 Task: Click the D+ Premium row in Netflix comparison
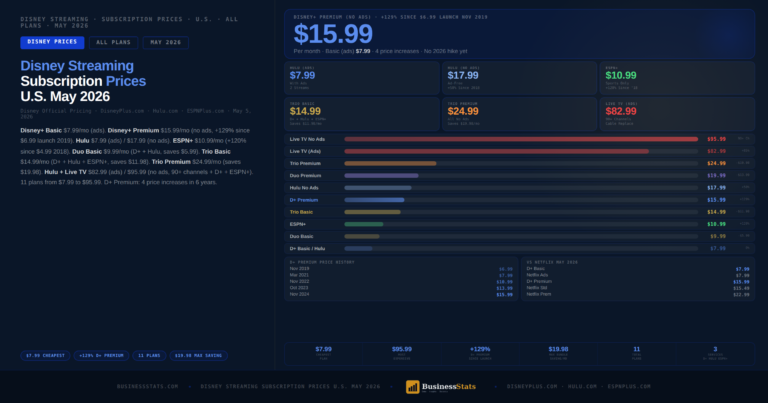coord(638,282)
